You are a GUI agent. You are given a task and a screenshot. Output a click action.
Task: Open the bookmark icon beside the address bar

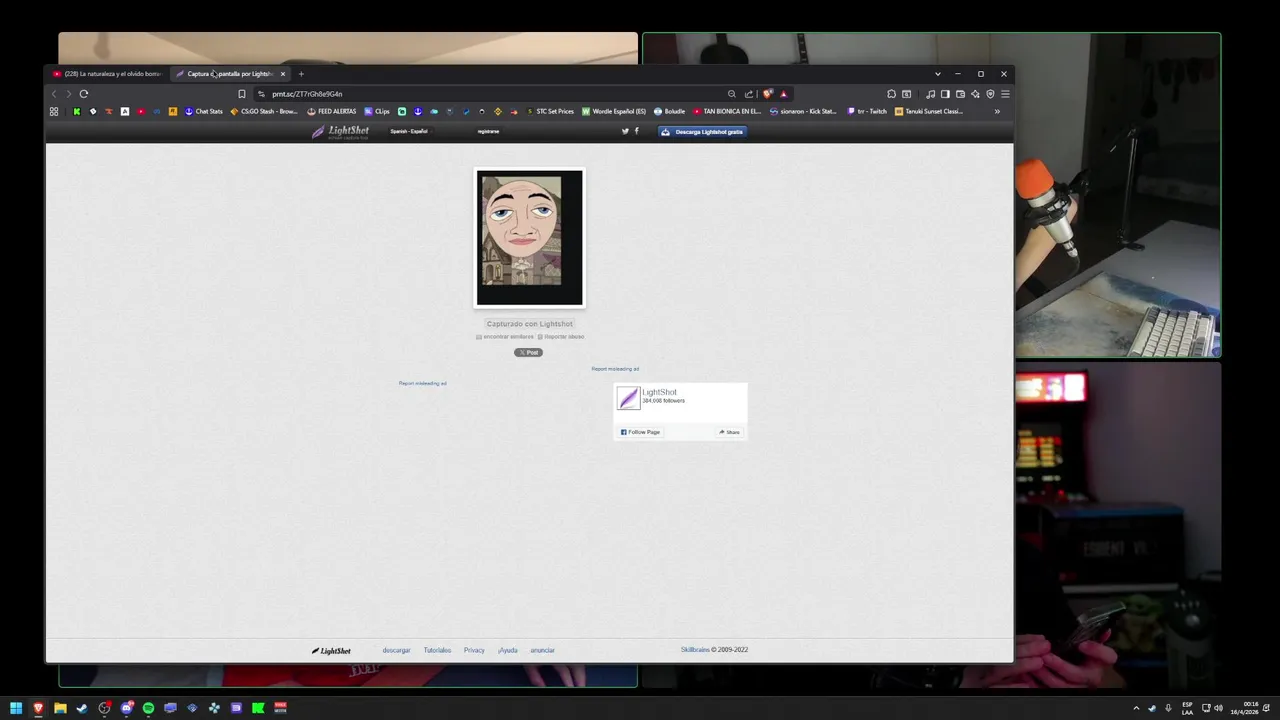[x=241, y=94]
